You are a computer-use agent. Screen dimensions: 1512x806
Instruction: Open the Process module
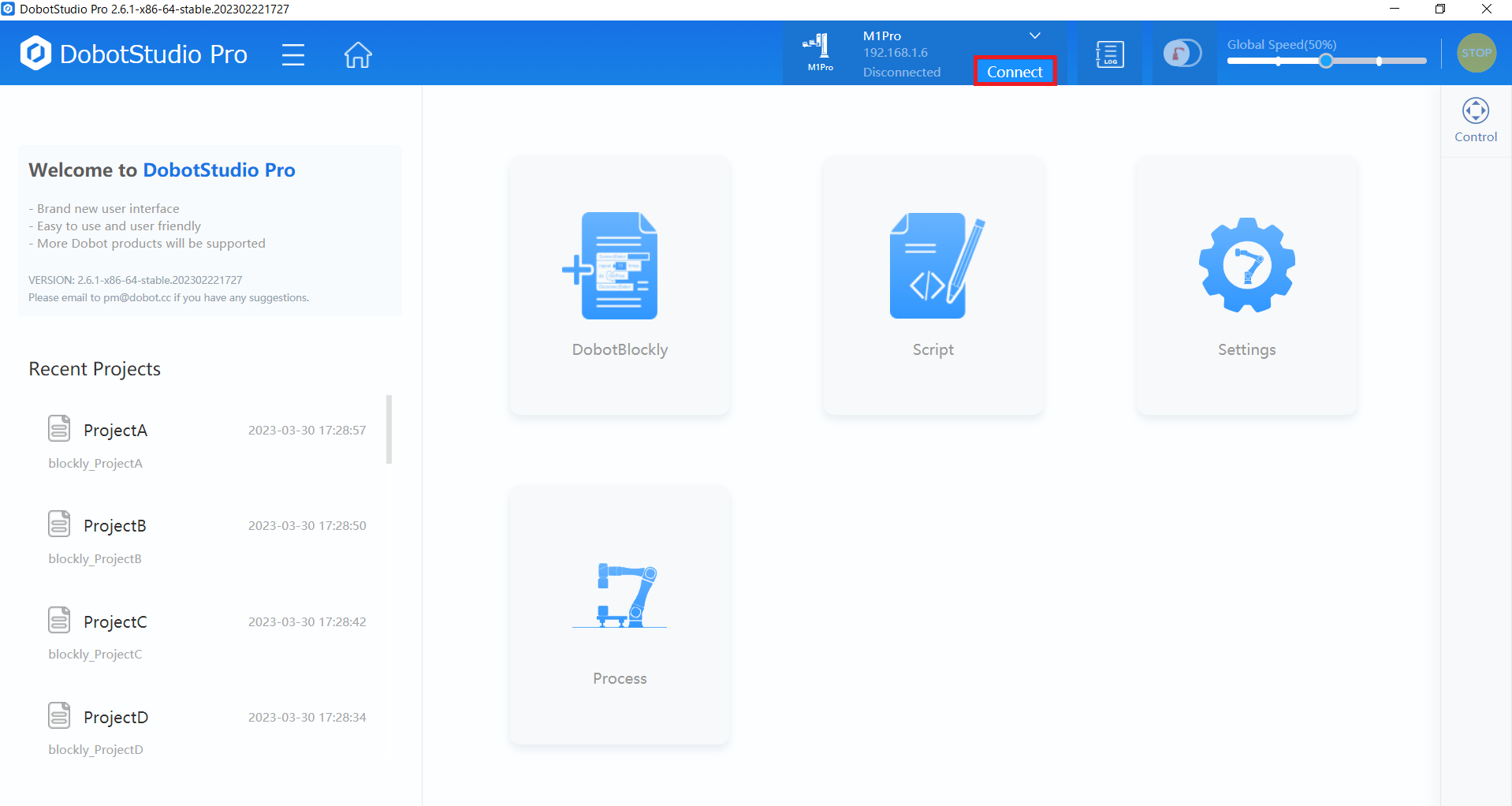[x=620, y=614]
